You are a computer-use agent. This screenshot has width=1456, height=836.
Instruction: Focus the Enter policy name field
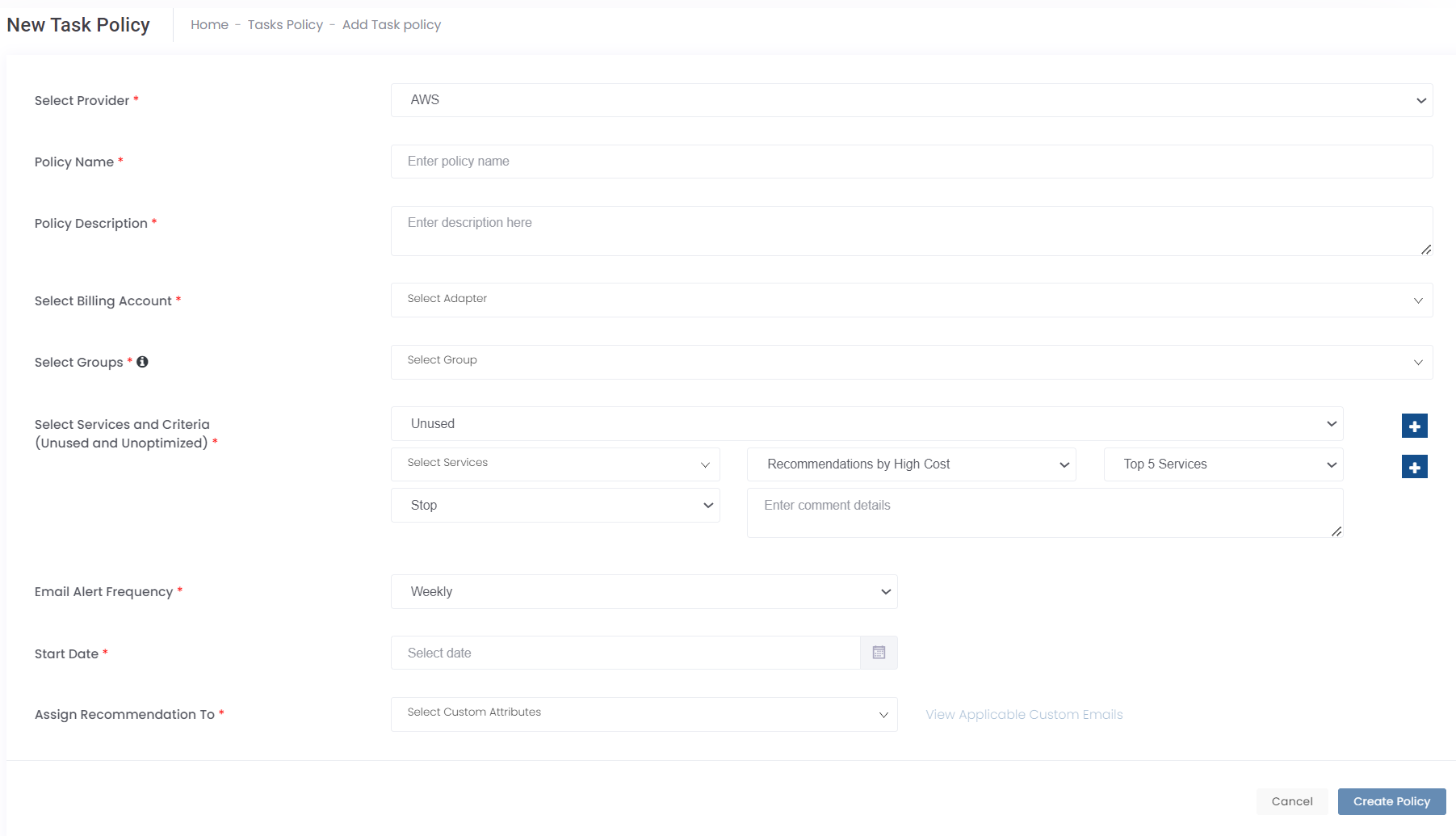[x=911, y=162]
